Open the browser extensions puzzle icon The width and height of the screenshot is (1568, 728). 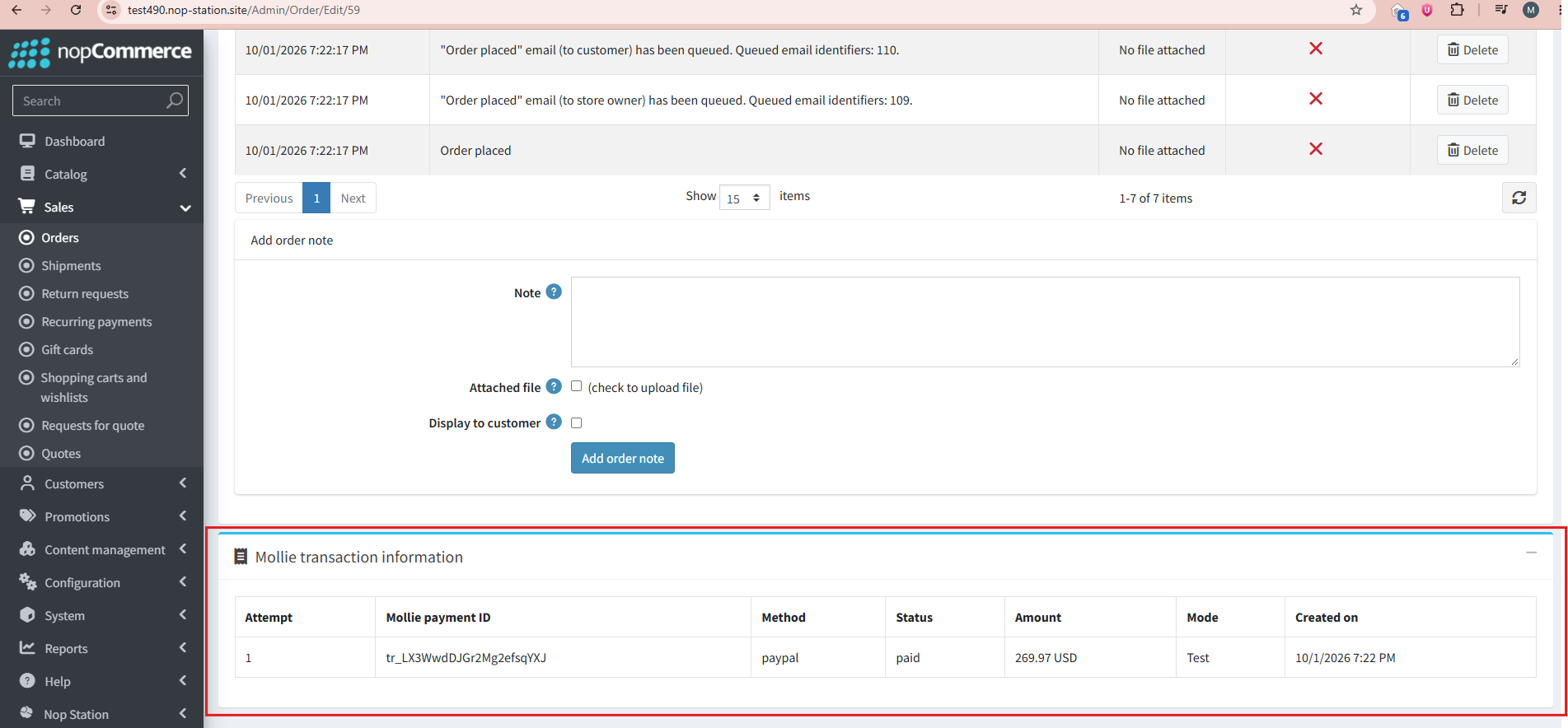(x=1458, y=10)
